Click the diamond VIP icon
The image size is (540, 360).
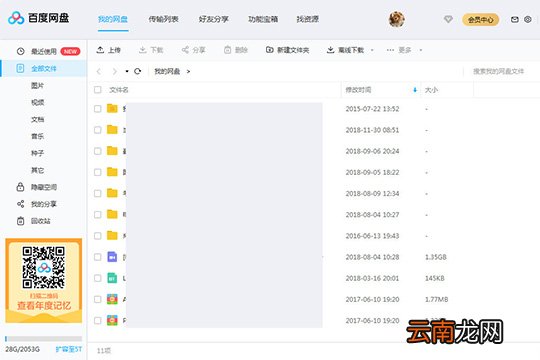coord(448,19)
